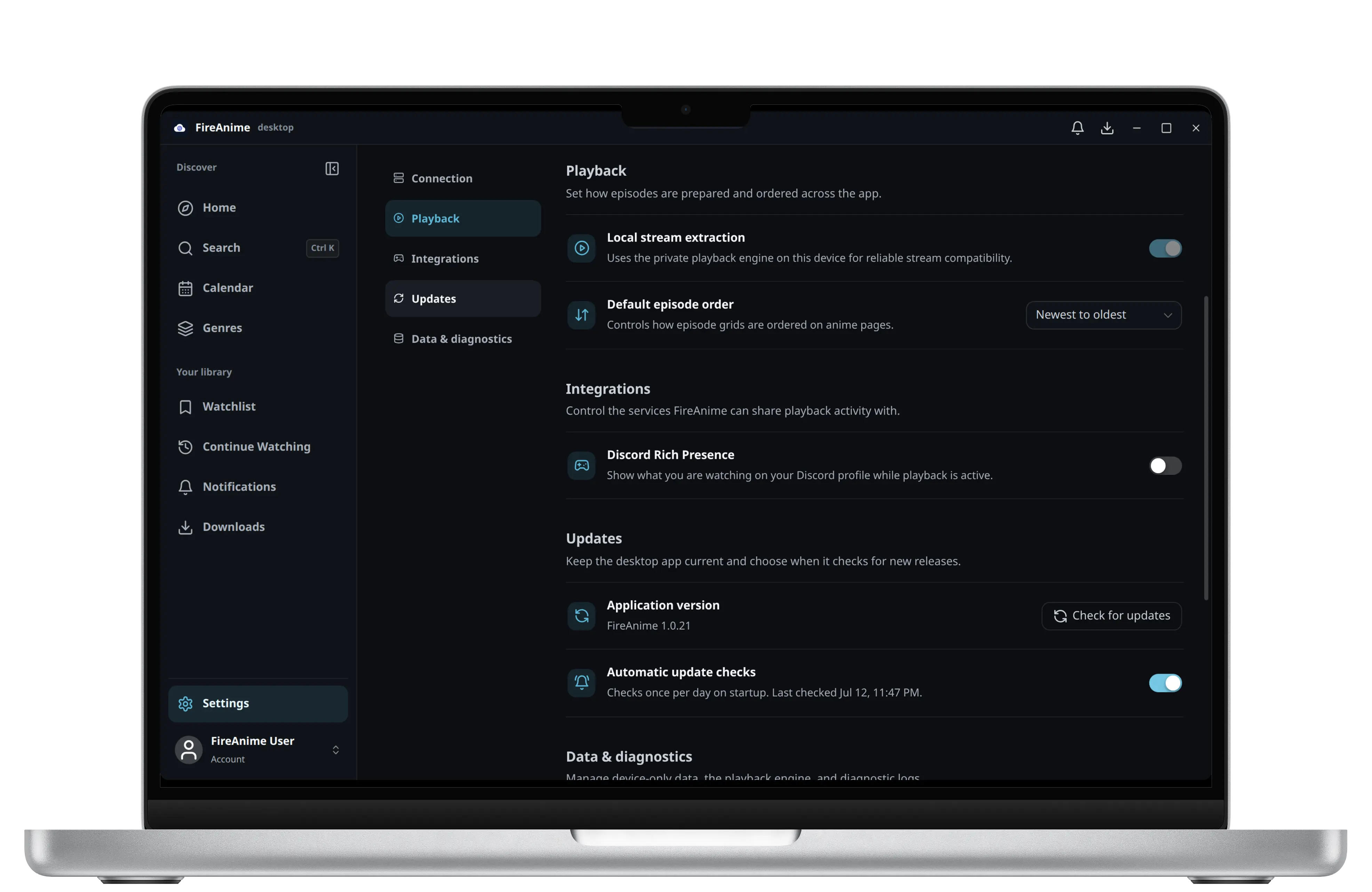Jump to Updates settings section
Screen dimensions: 1372x892
[x=463, y=299]
